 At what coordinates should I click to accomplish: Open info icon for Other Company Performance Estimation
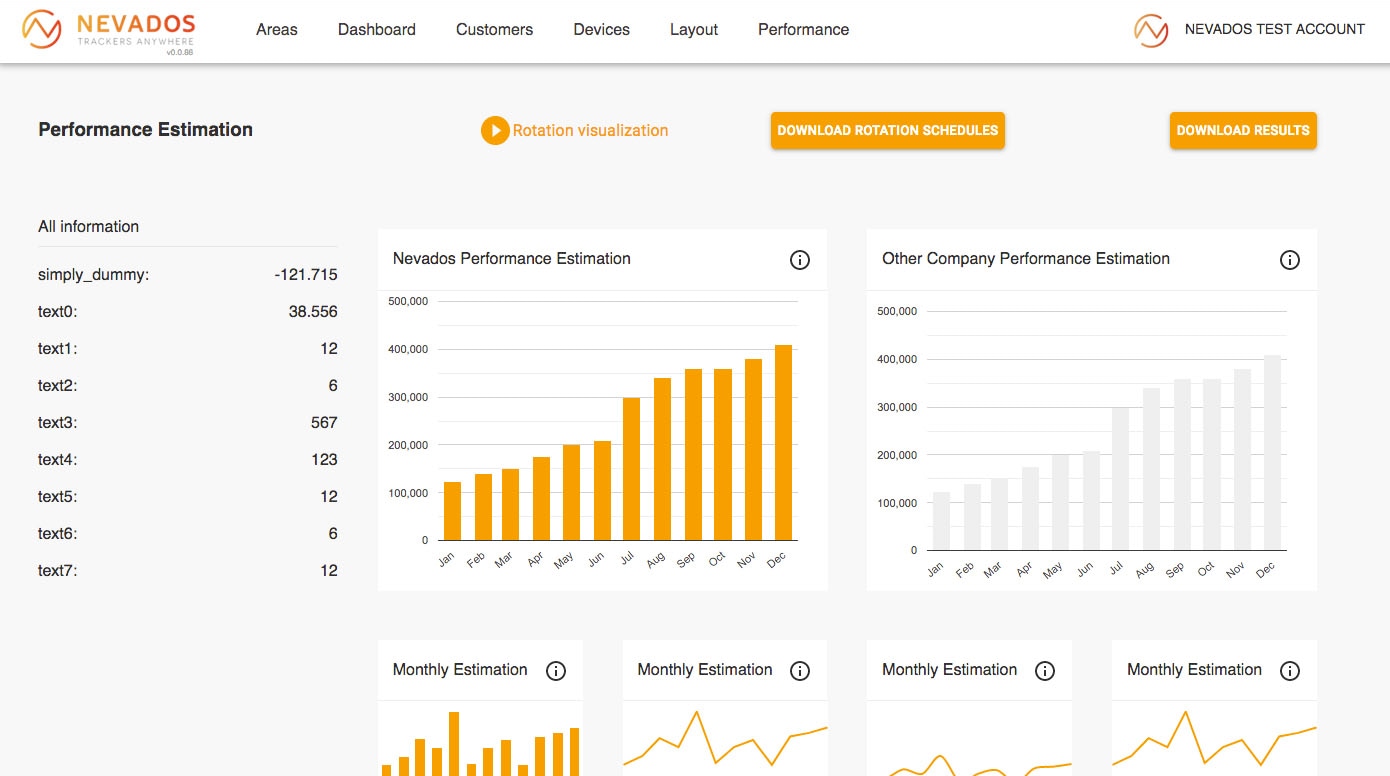coord(1290,260)
